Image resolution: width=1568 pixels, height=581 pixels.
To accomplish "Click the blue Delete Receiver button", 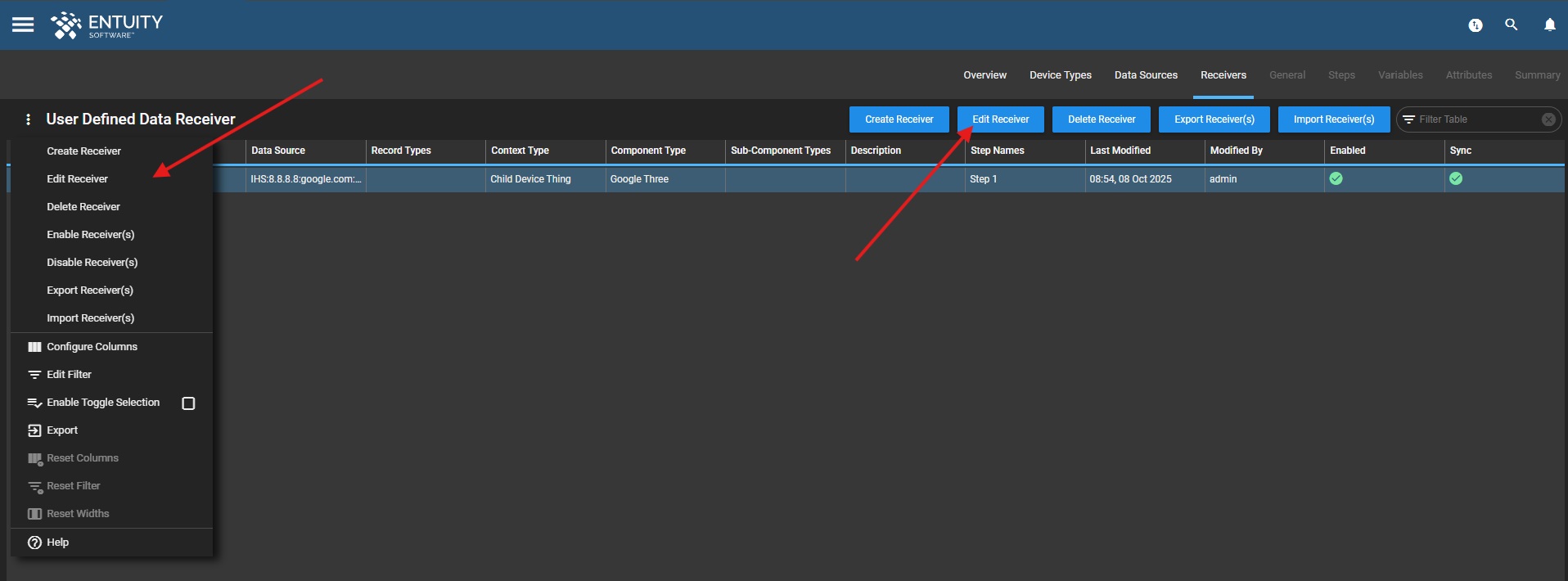I will tap(1102, 119).
